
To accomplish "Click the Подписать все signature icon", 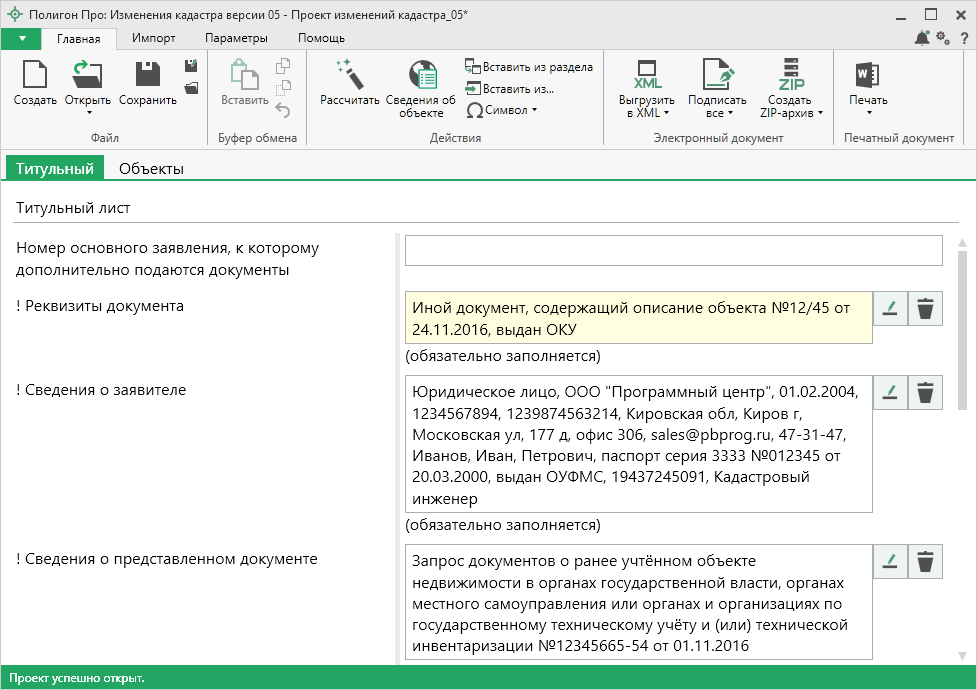I will 717,76.
